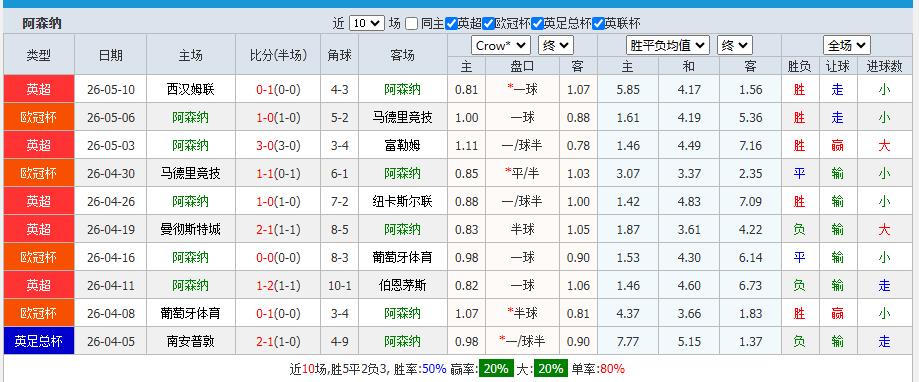Open the 纽卡斯尔联 team link
Viewport: 919px width, 382px height.
pyautogui.click(x=403, y=202)
